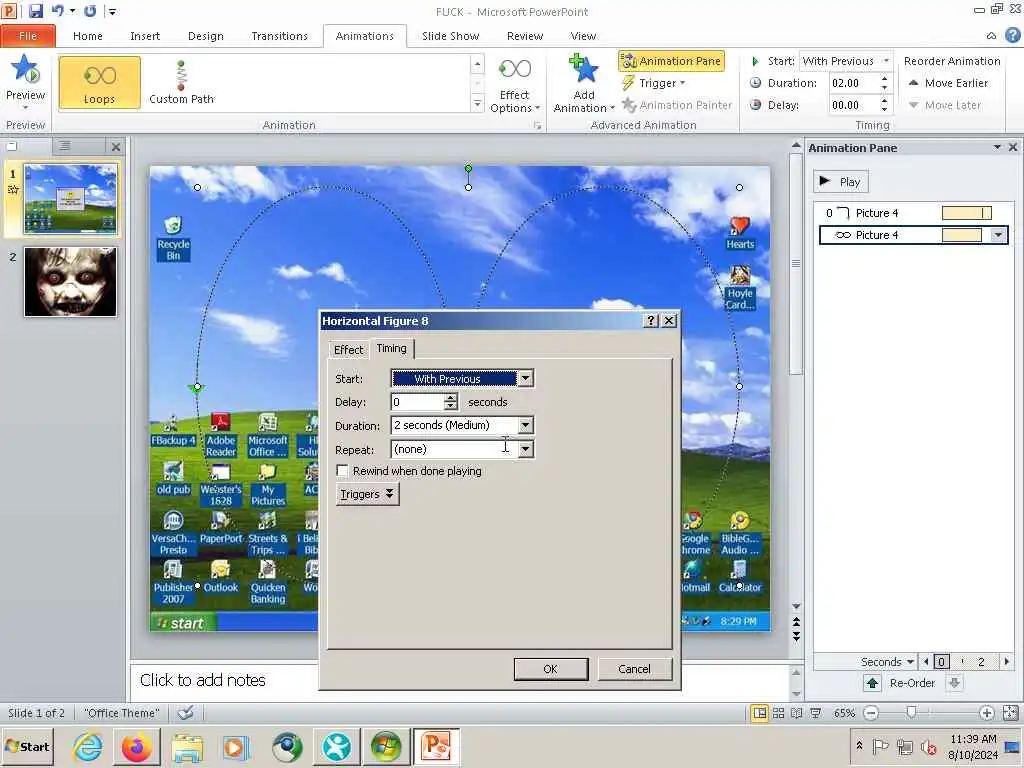Click Cancel in Horizontal Figure 8 dialog
The image size is (1024, 768).
[x=634, y=669]
